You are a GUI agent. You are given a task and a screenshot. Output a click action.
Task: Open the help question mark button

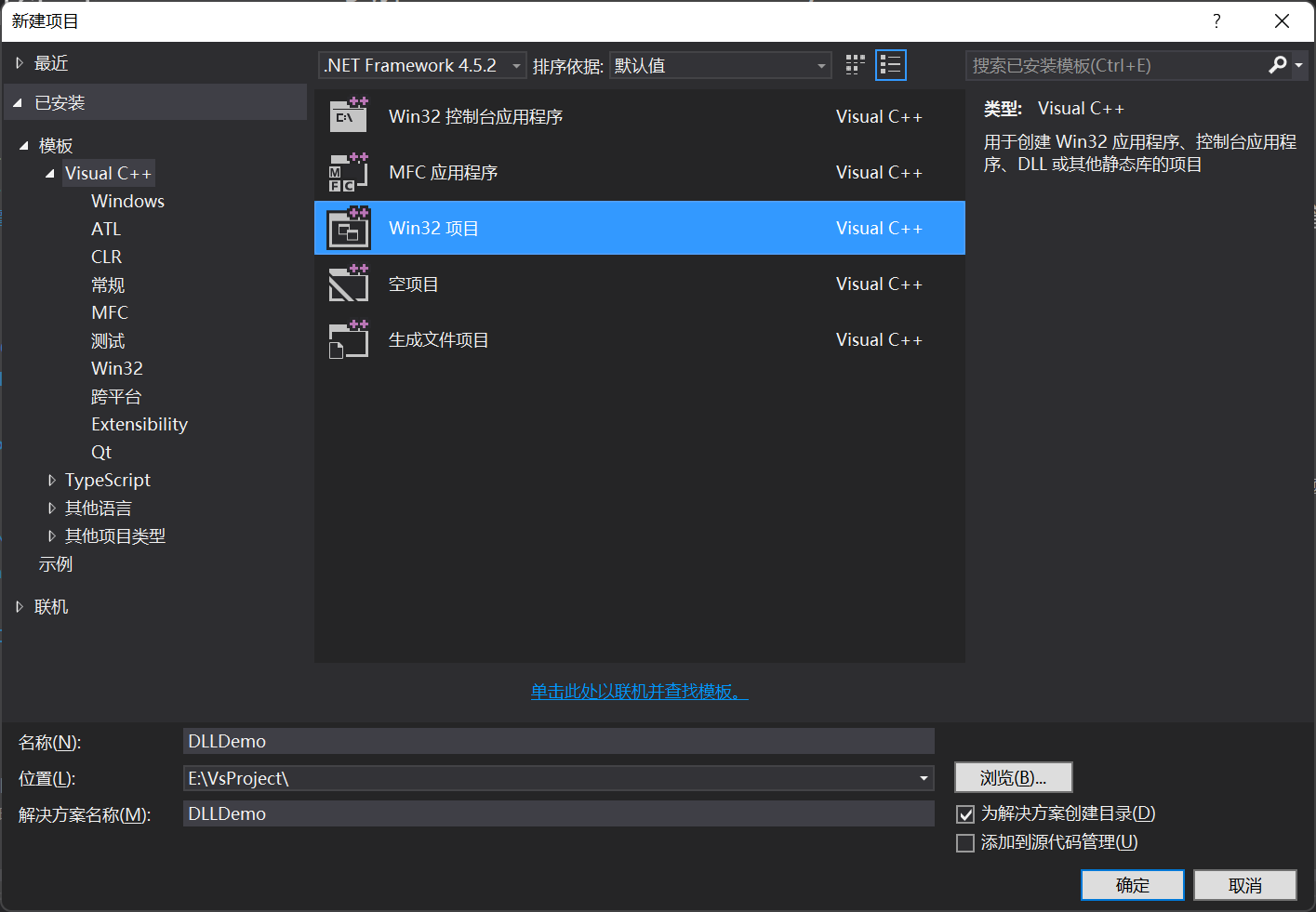pos(1216,21)
